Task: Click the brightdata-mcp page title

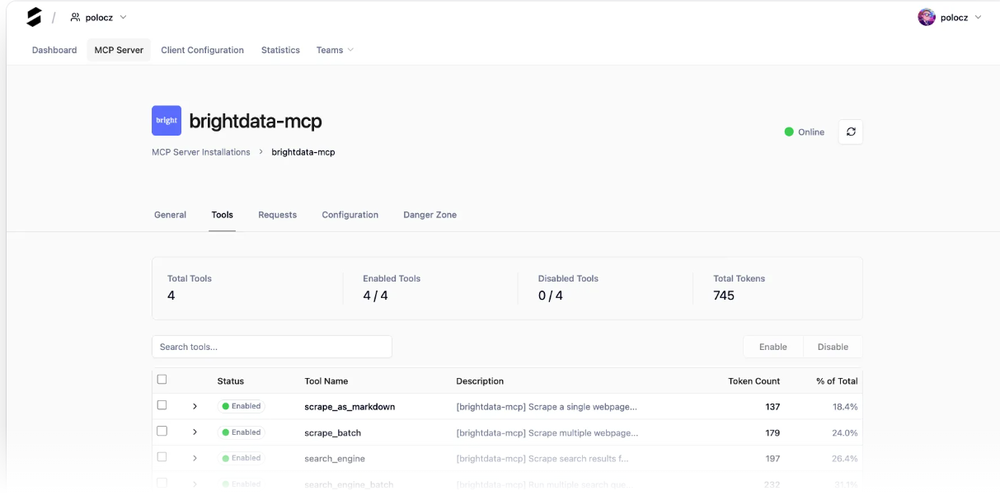Action: 256,121
